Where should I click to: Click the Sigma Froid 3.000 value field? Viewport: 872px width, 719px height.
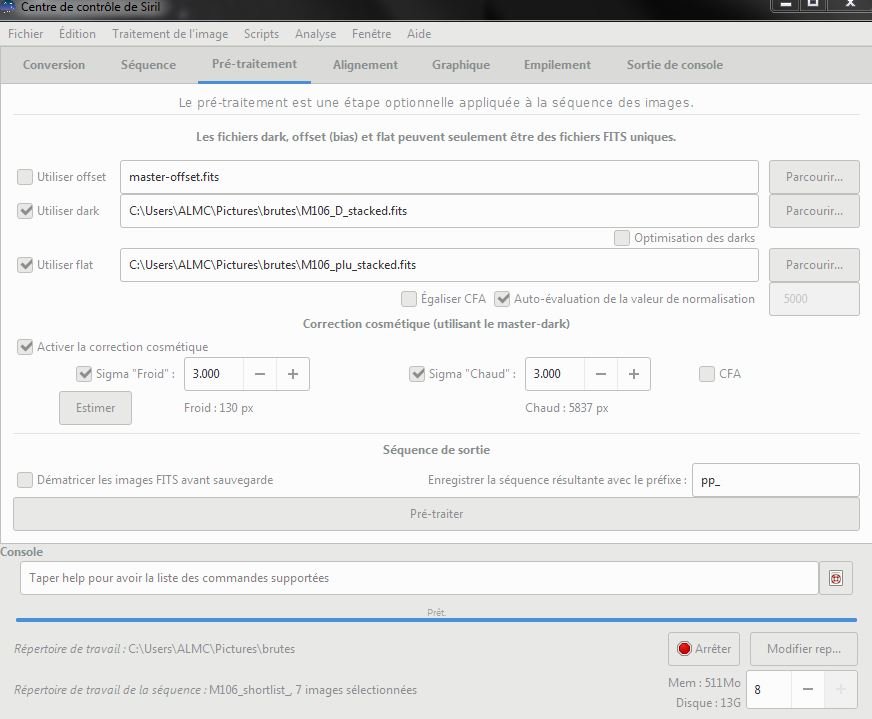[x=214, y=374]
